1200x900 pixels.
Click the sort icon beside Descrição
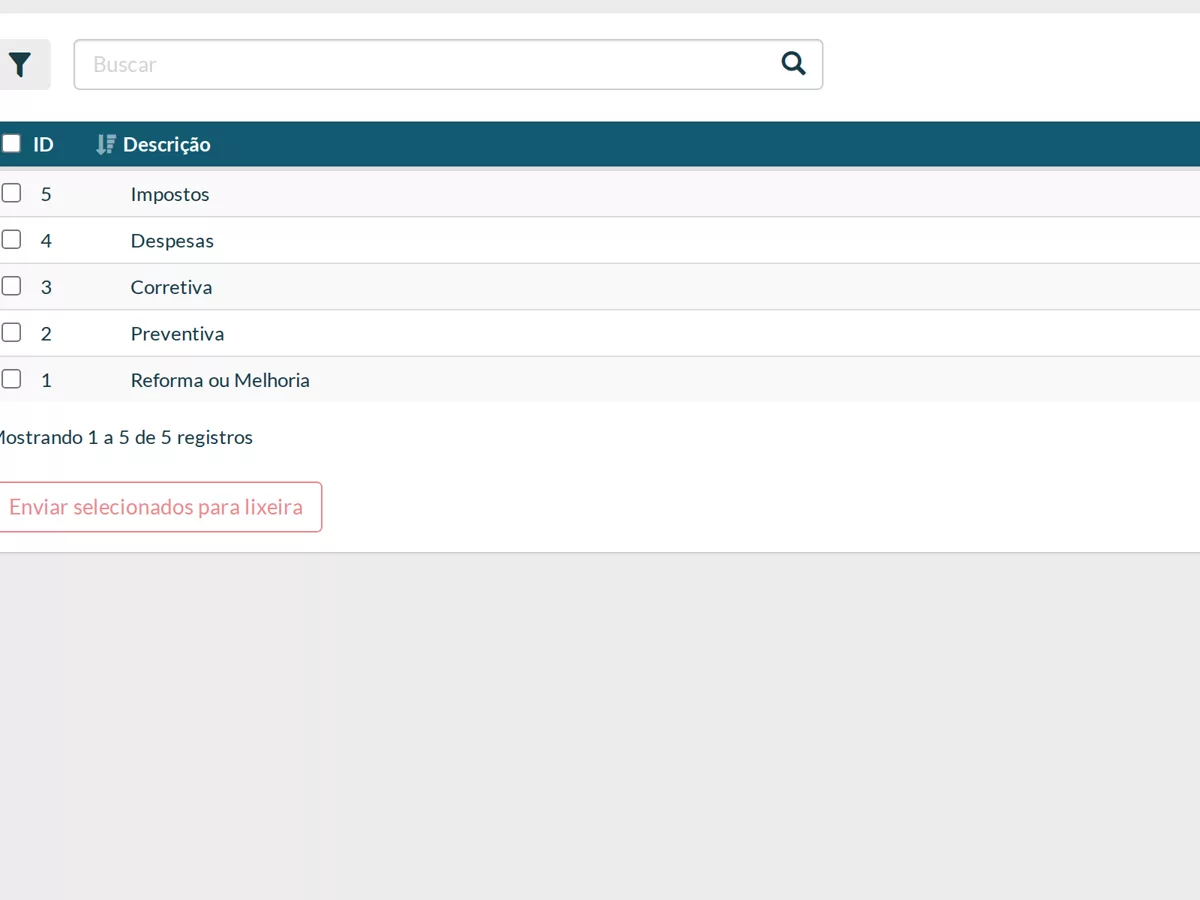click(105, 144)
